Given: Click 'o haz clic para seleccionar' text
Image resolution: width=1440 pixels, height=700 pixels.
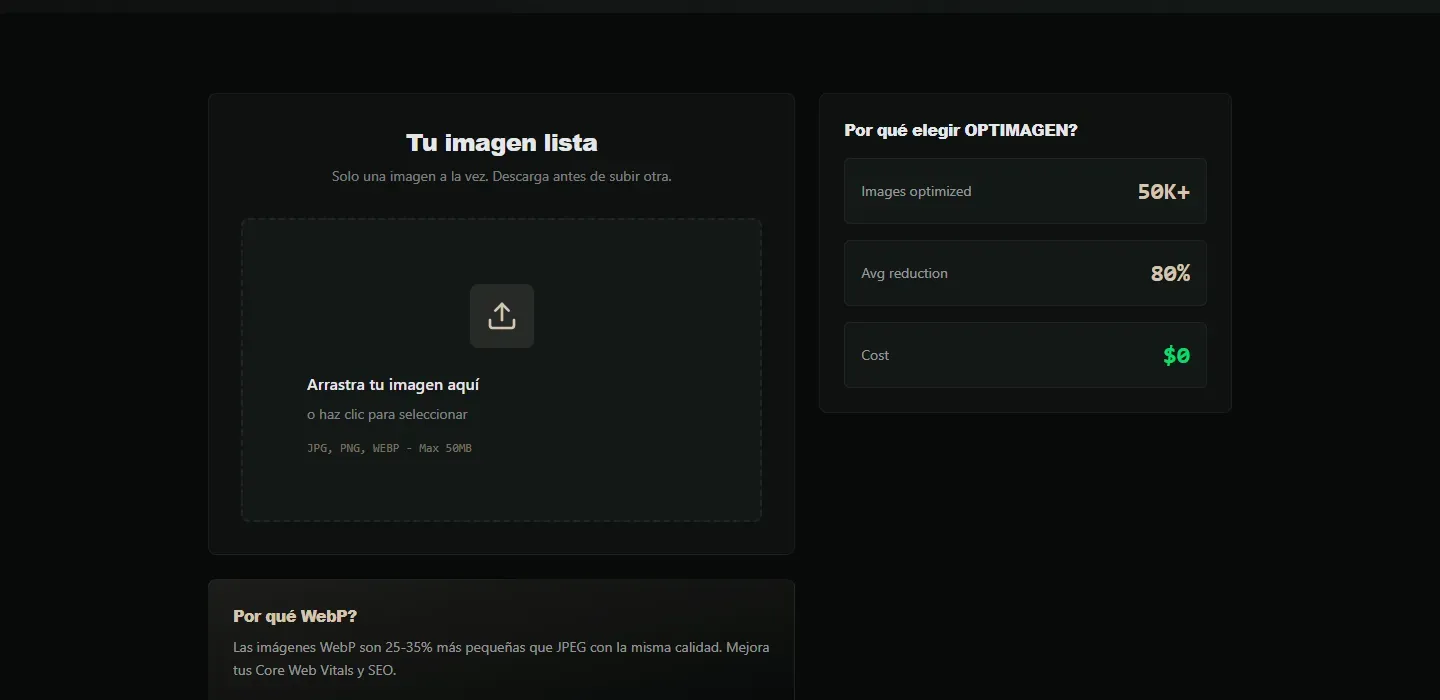Looking at the screenshot, I should pos(387,414).
